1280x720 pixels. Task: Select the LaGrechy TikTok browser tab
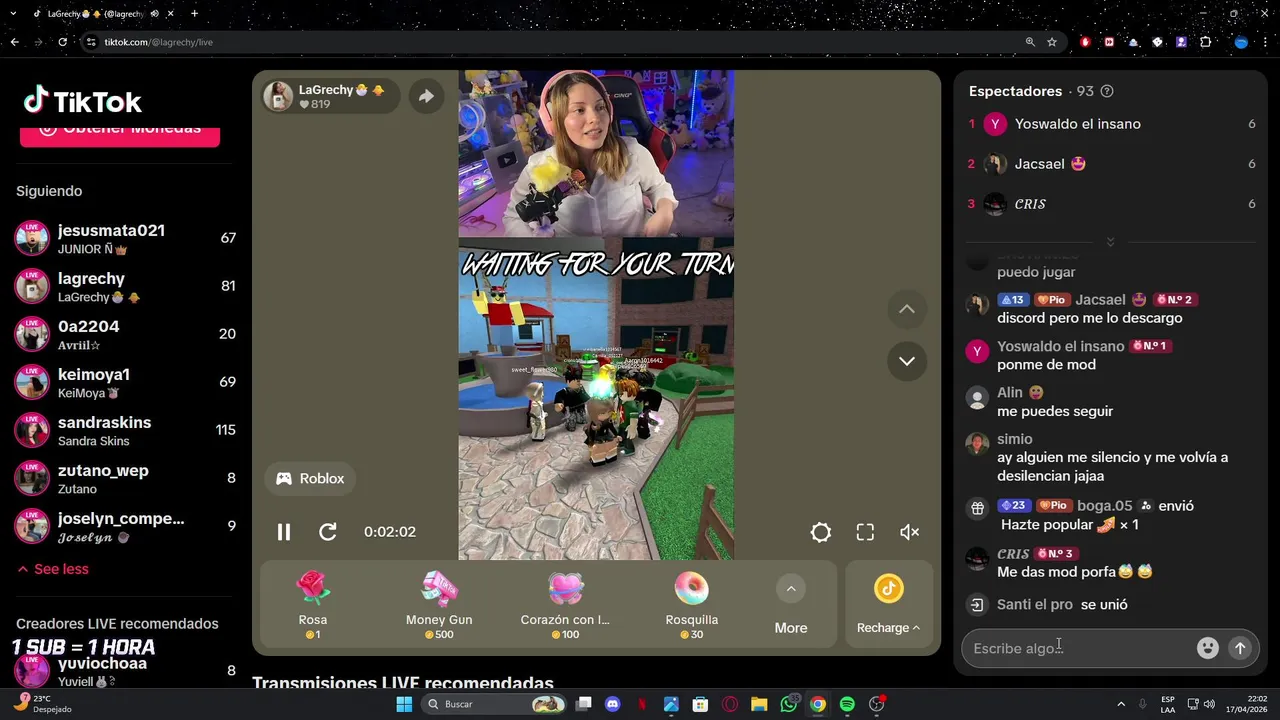point(103,14)
